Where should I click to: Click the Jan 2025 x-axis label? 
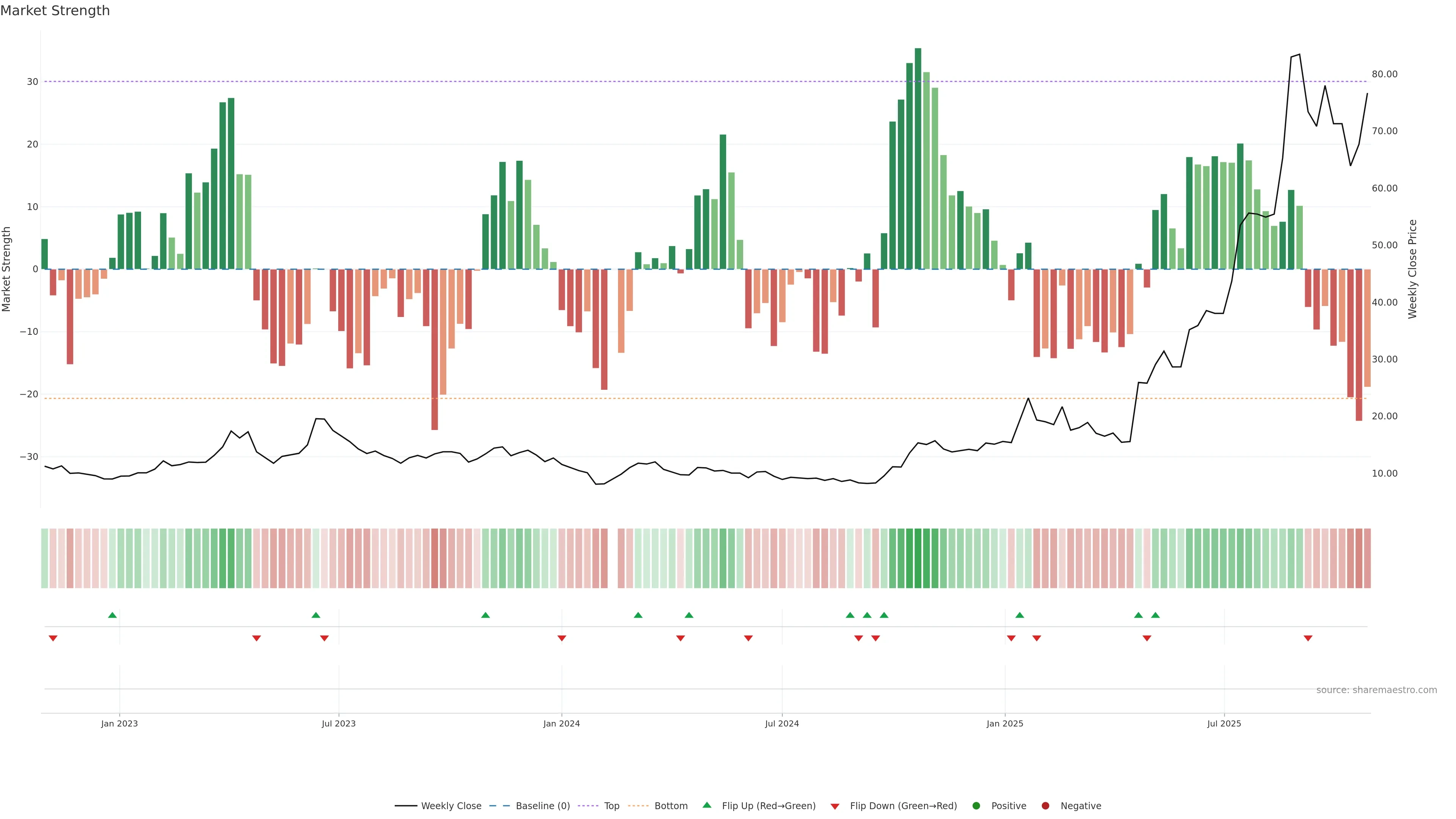coord(1005,723)
